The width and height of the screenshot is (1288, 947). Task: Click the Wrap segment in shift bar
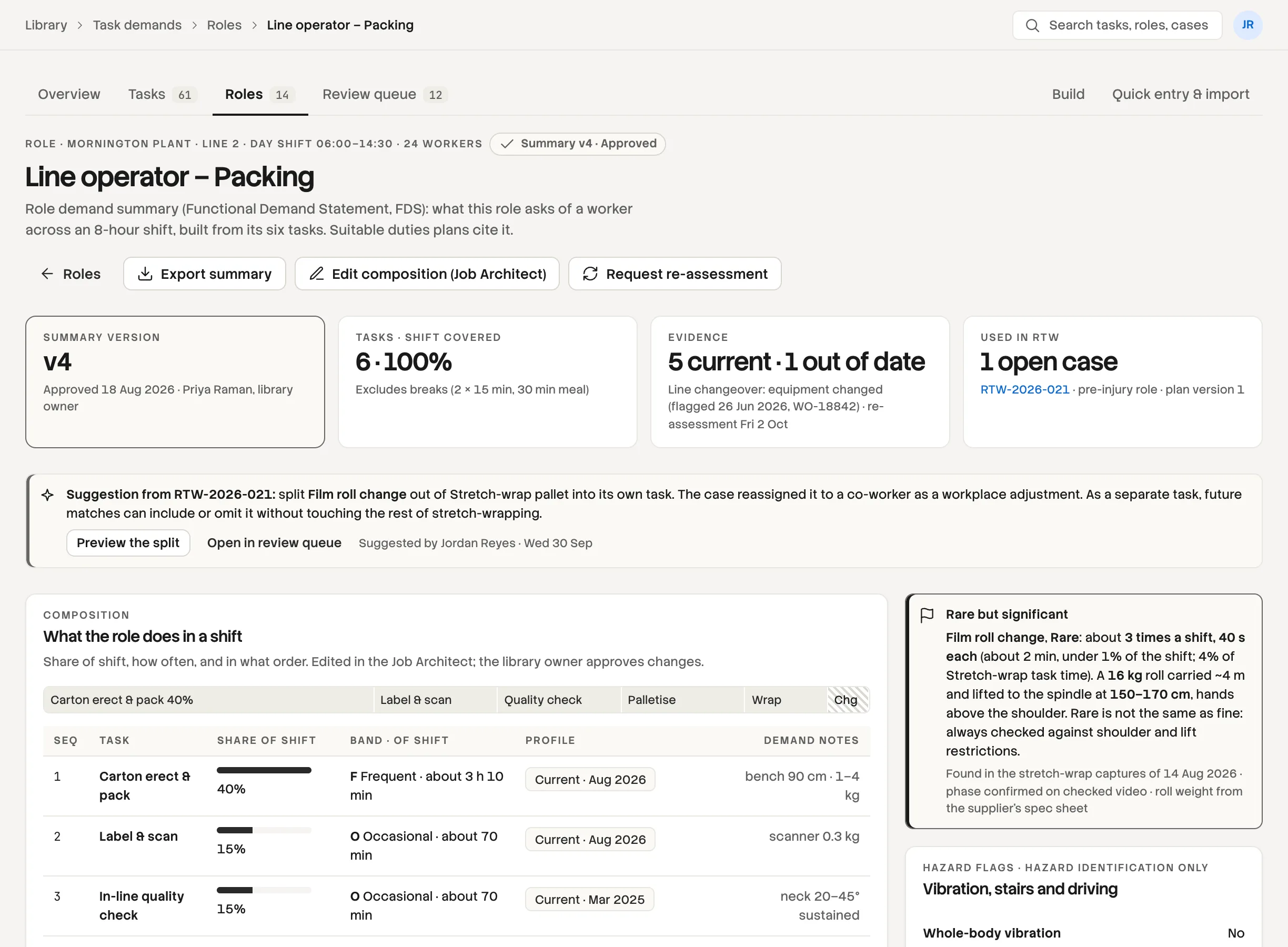[786, 700]
